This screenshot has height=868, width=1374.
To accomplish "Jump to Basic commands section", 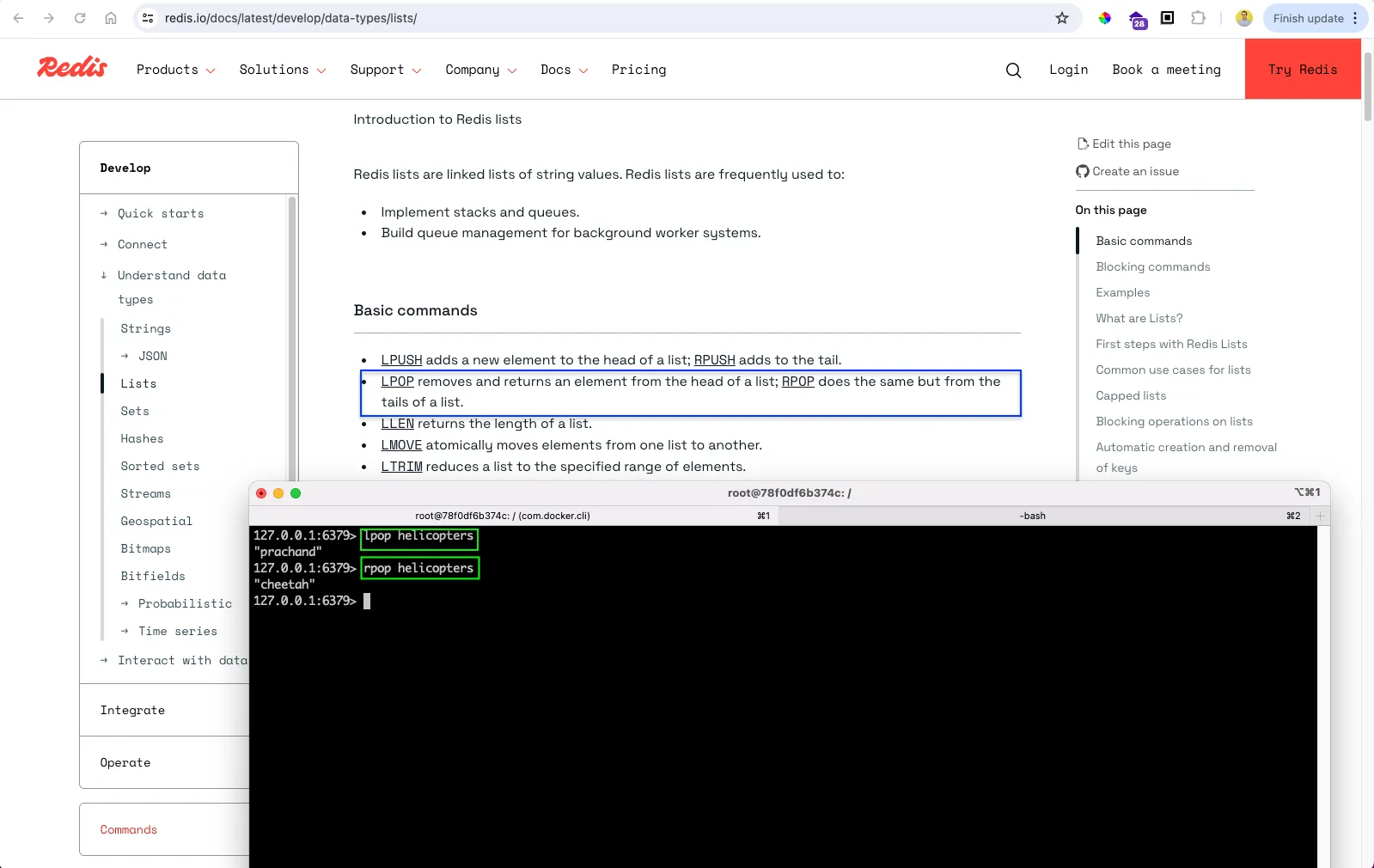I will (1144, 241).
